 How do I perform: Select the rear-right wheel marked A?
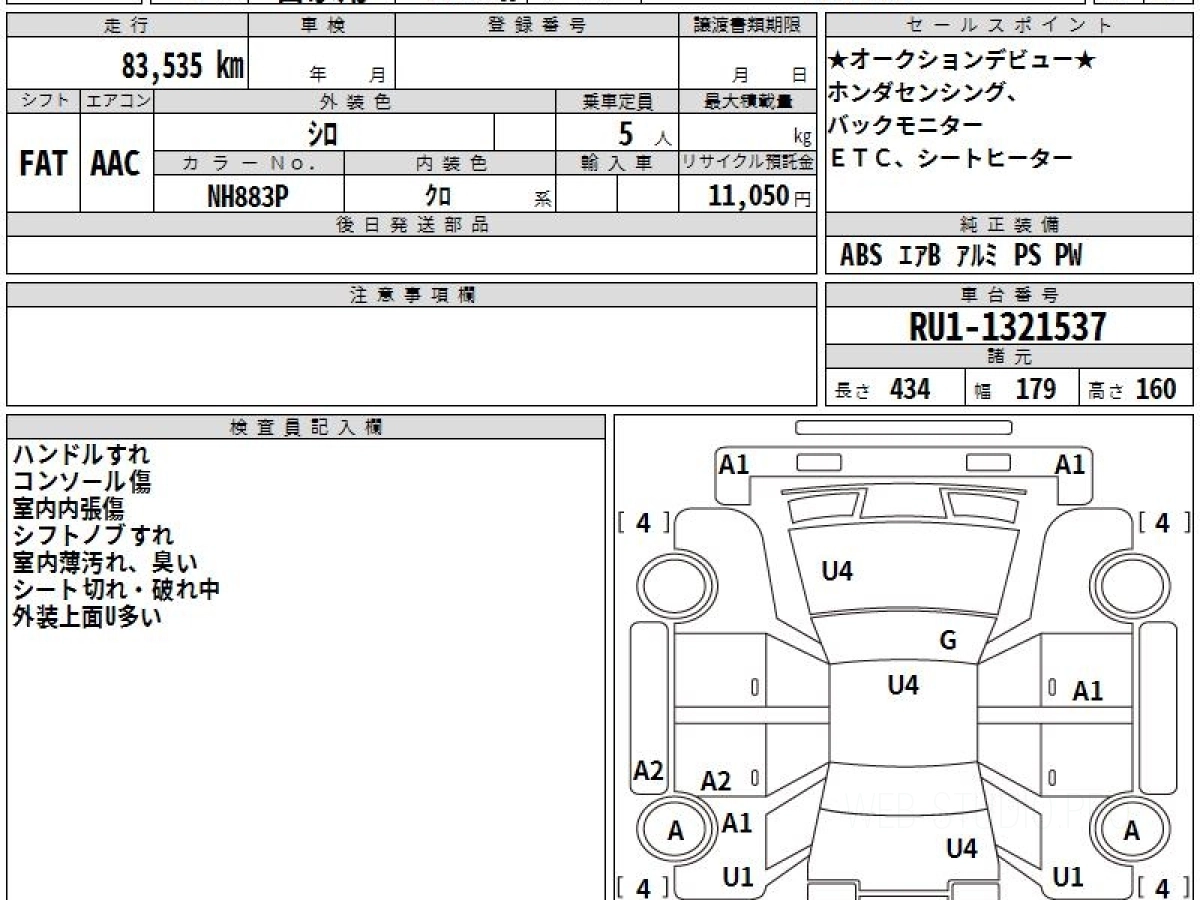(1131, 831)
